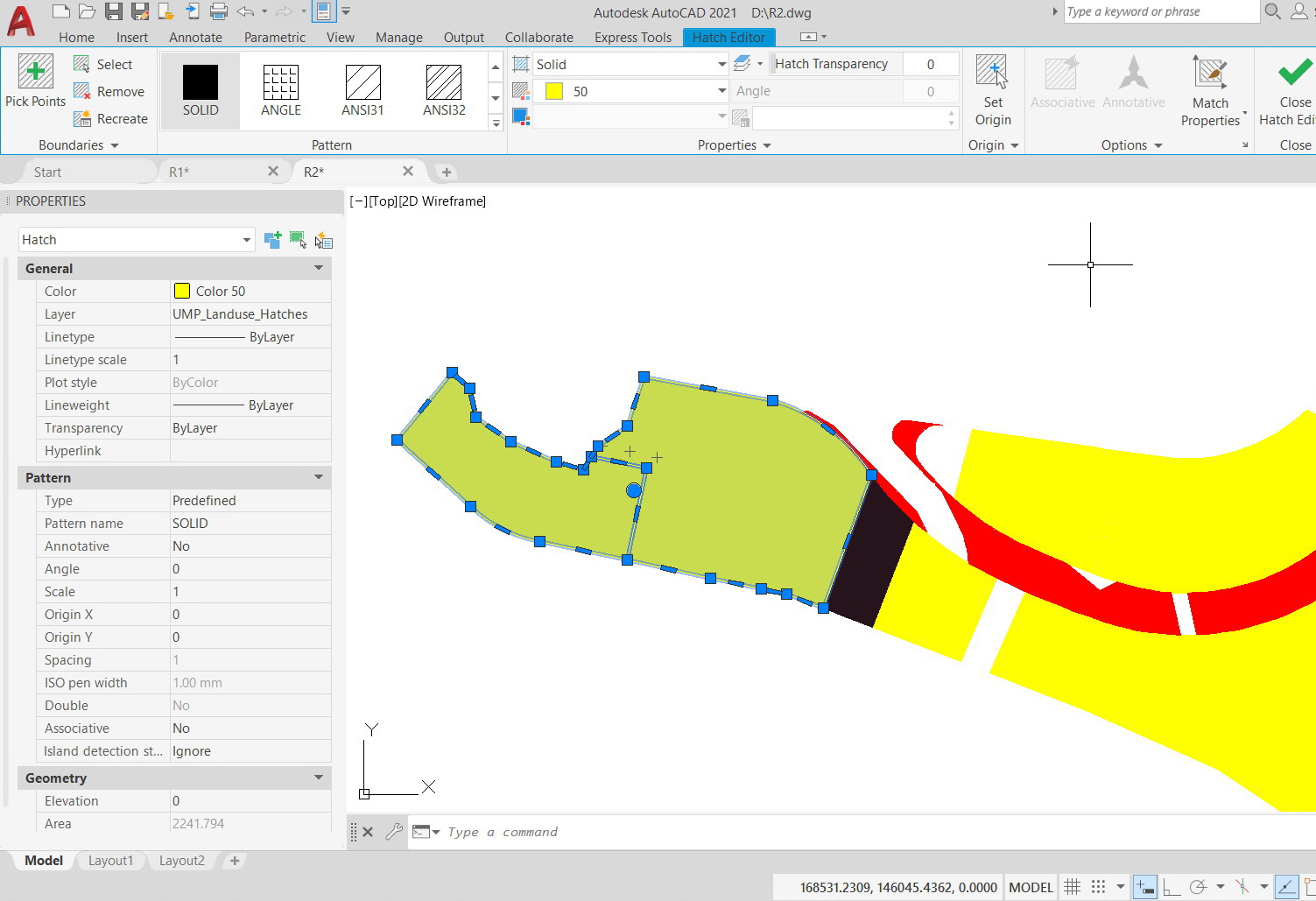
Task: Click the yellow Color 50 swatch in Properties
Action: tap(181, 291)
